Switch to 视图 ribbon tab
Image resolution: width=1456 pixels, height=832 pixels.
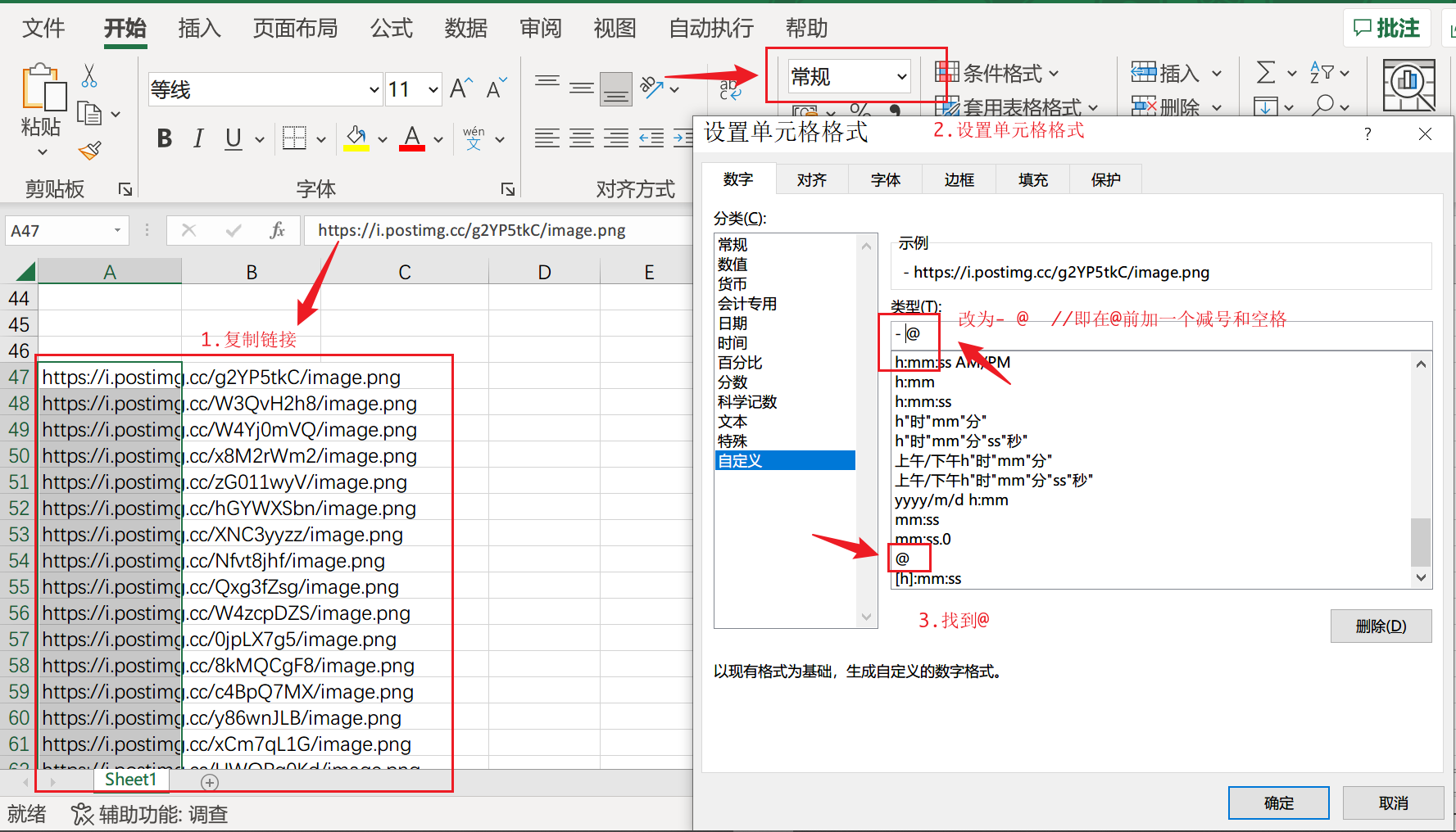[615, 29]
